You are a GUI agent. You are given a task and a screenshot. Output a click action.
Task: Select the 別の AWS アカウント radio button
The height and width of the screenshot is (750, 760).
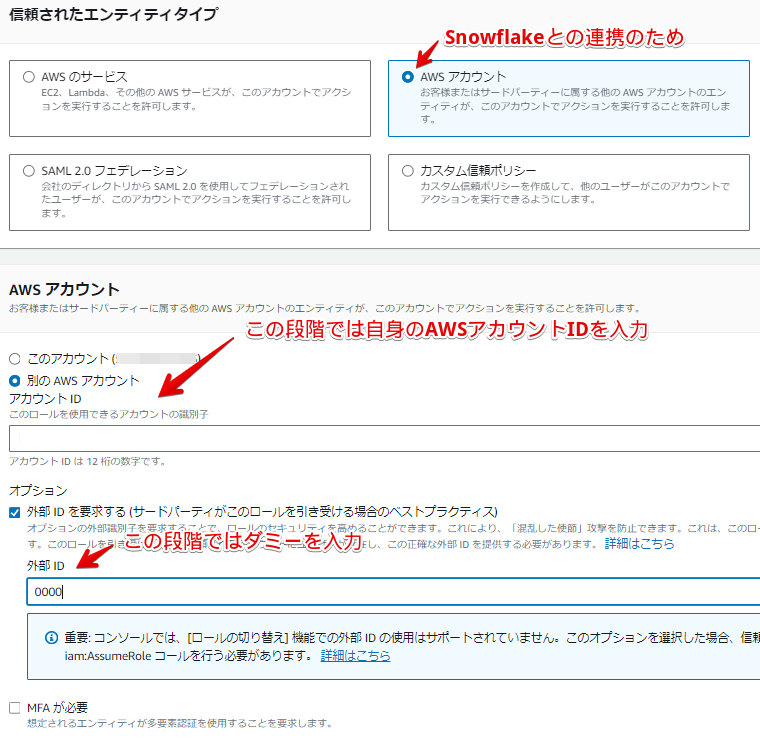point(15,381)
